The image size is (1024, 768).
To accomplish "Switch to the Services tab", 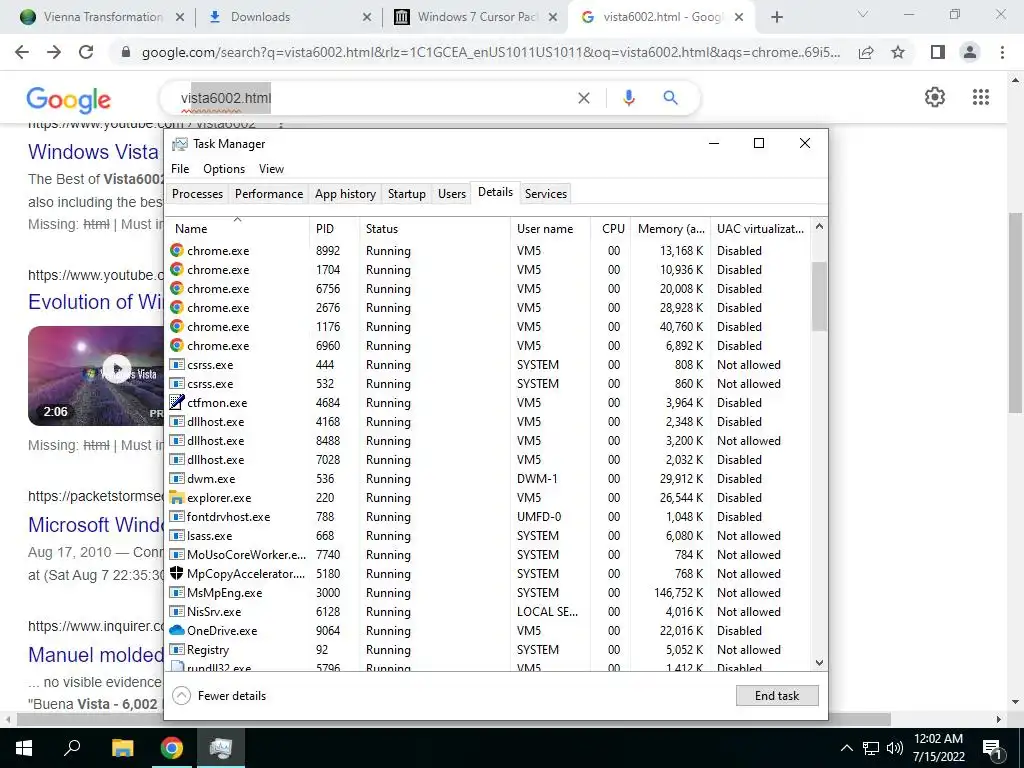I will coord(546,193).
